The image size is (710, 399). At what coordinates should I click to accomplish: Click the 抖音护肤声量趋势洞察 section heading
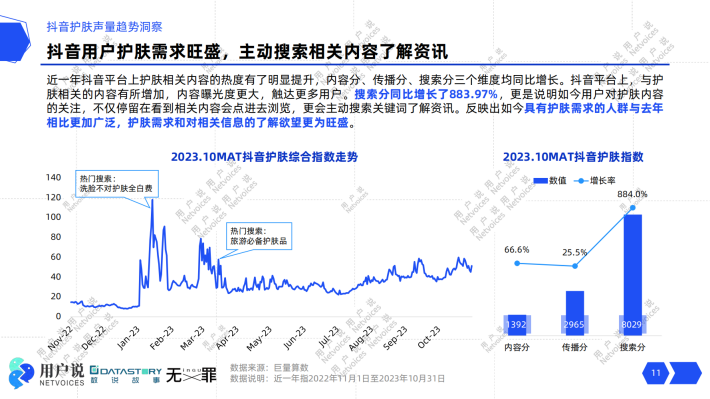105,27
